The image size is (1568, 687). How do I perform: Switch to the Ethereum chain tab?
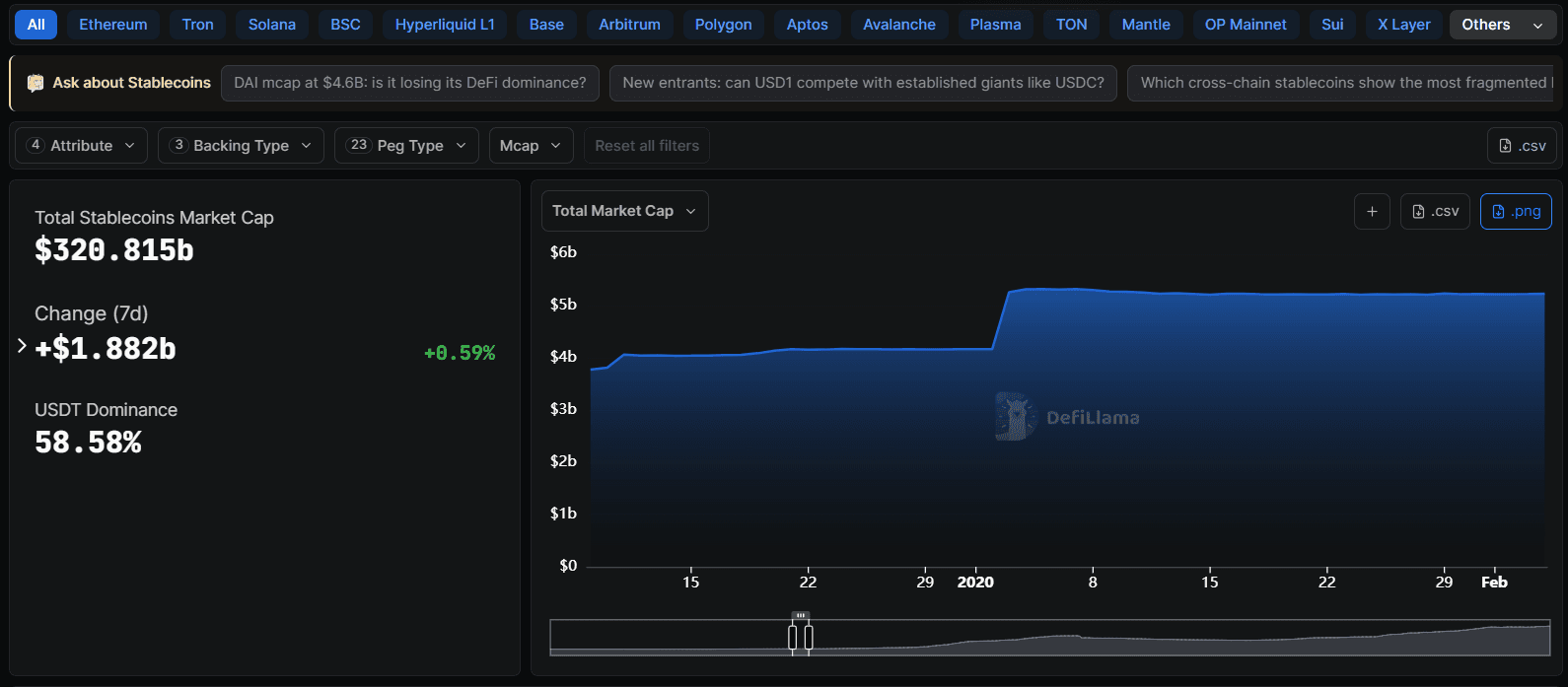[113, 25]
